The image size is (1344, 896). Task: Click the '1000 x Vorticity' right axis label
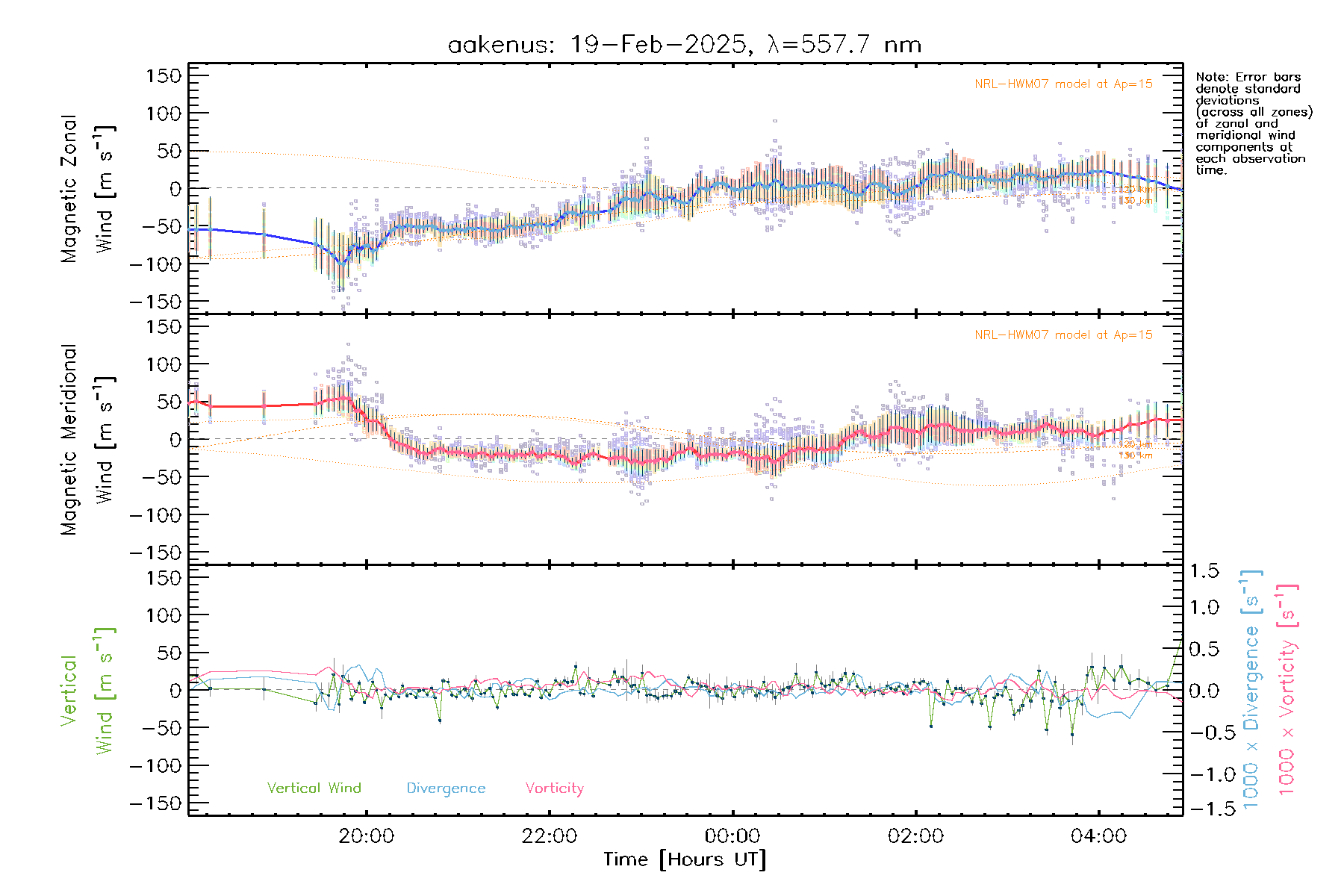point(1287,690)
